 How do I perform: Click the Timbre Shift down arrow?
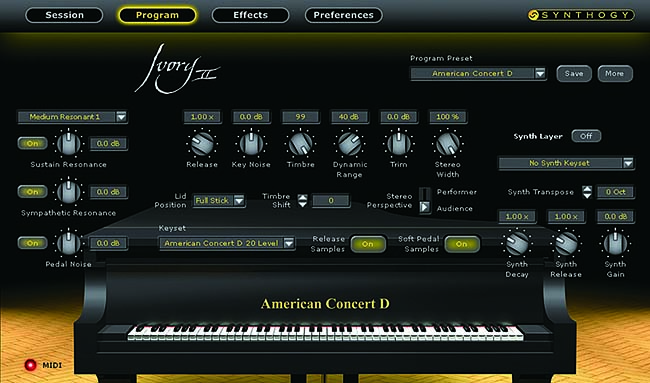pos(303,204)
